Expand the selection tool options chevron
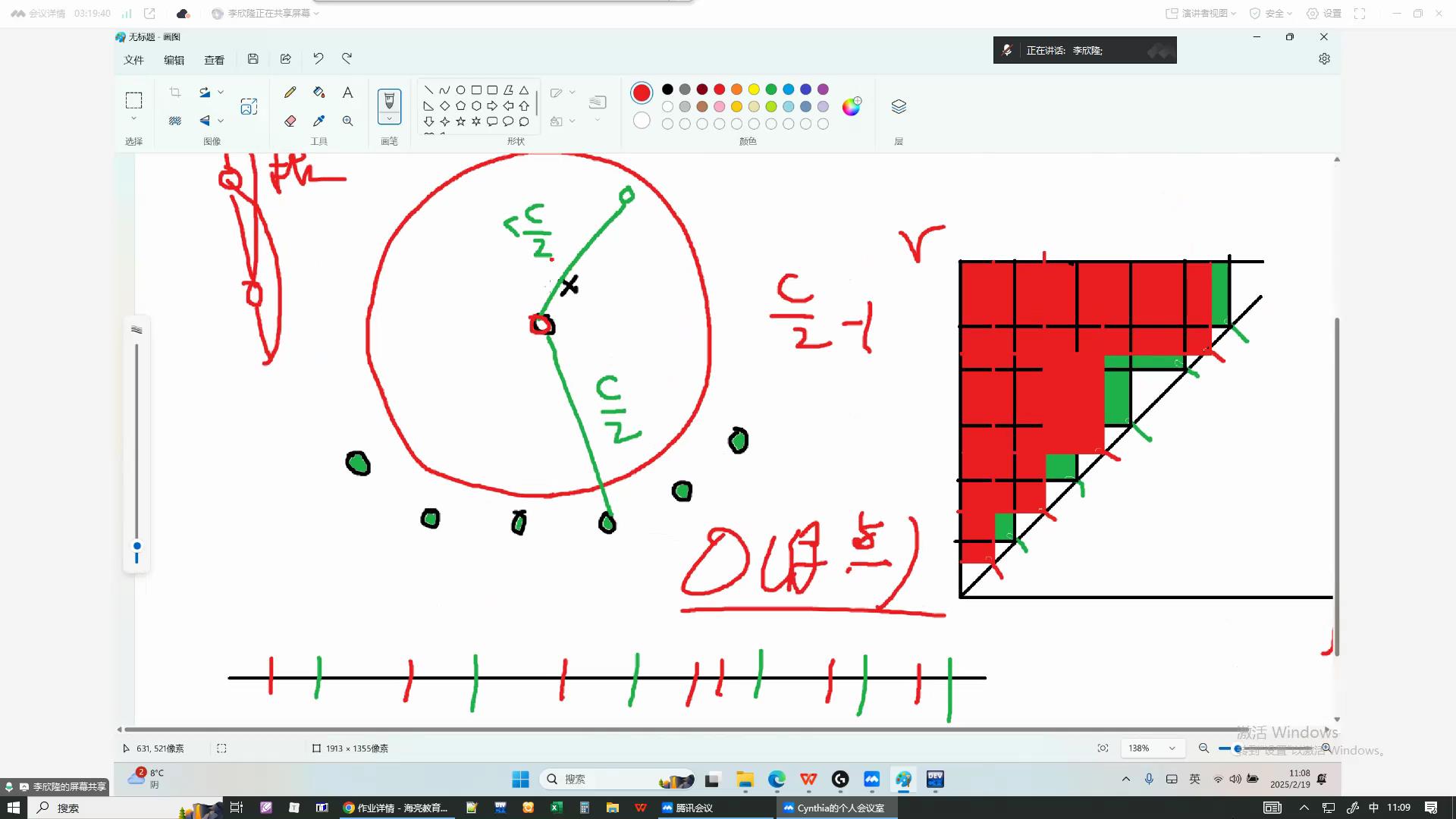Screen dimensions: 1456x819 tap(133, 118)
